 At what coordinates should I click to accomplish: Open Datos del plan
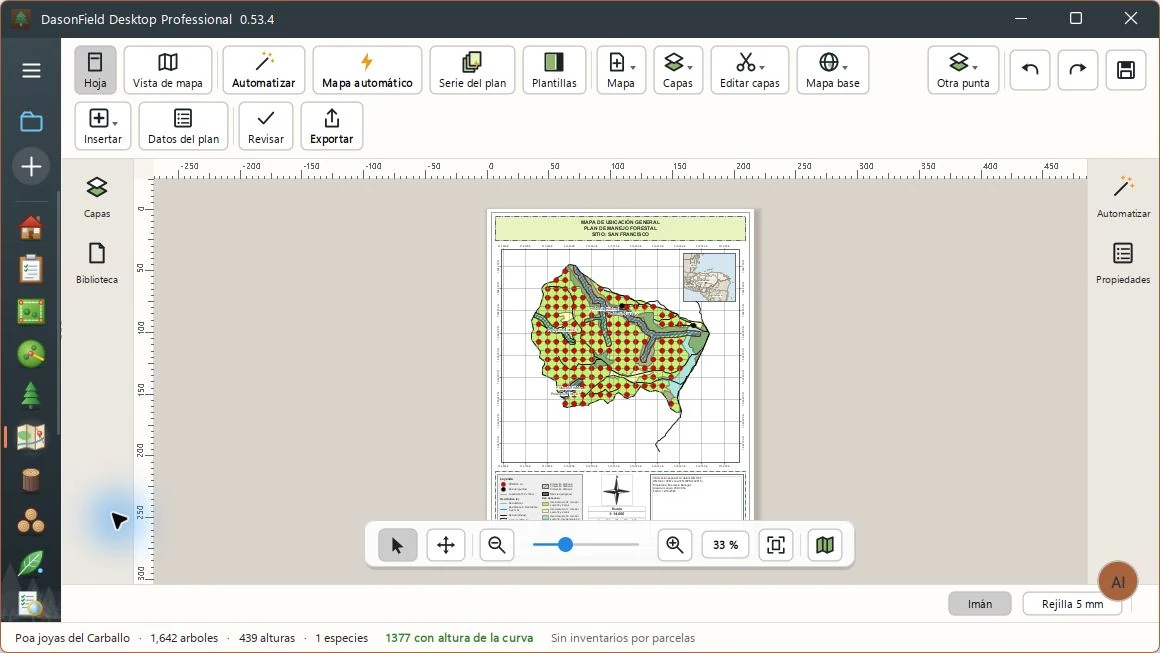[x=183, y=126]
